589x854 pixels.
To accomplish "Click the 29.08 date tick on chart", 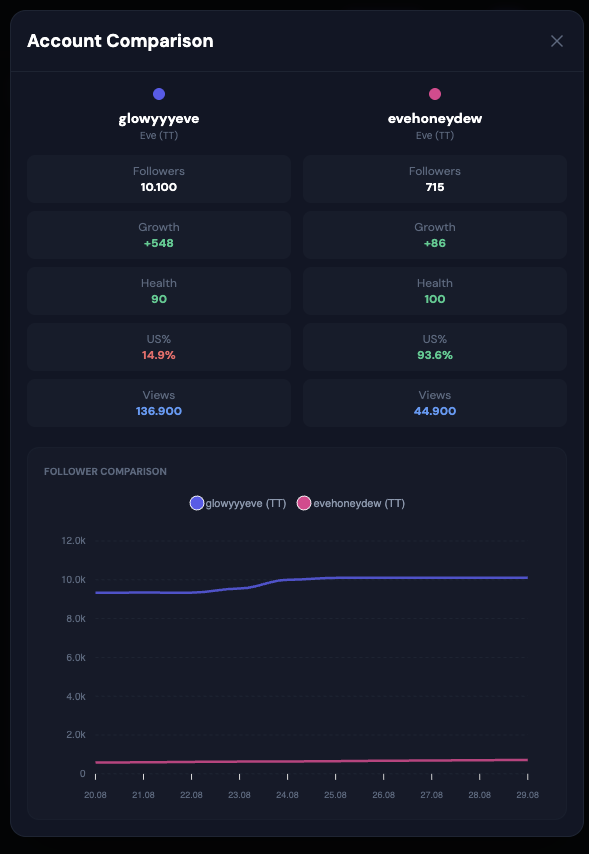I will 527,795.
